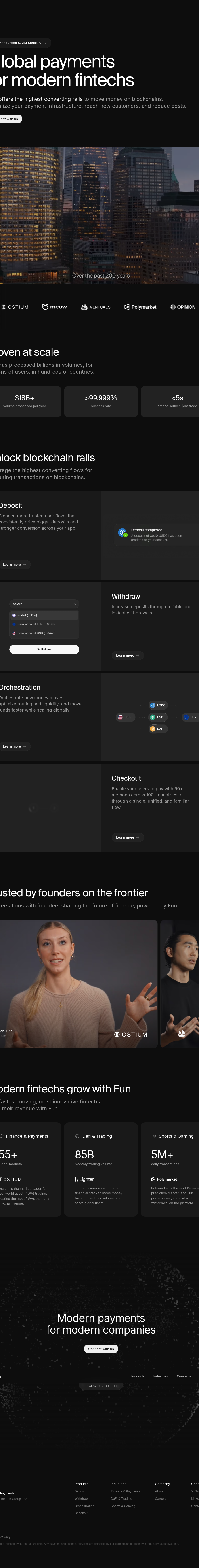Choose Bank account USD option
Screen dimensions: 199x1568
(44, 633)
